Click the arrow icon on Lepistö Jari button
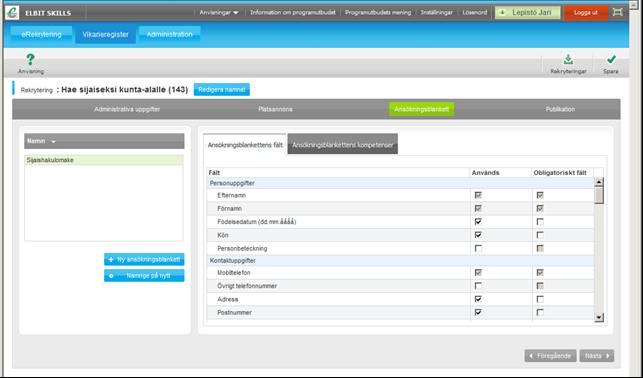Screen dimensions: 643x378 pyautogui.click(x=502, y=13)
